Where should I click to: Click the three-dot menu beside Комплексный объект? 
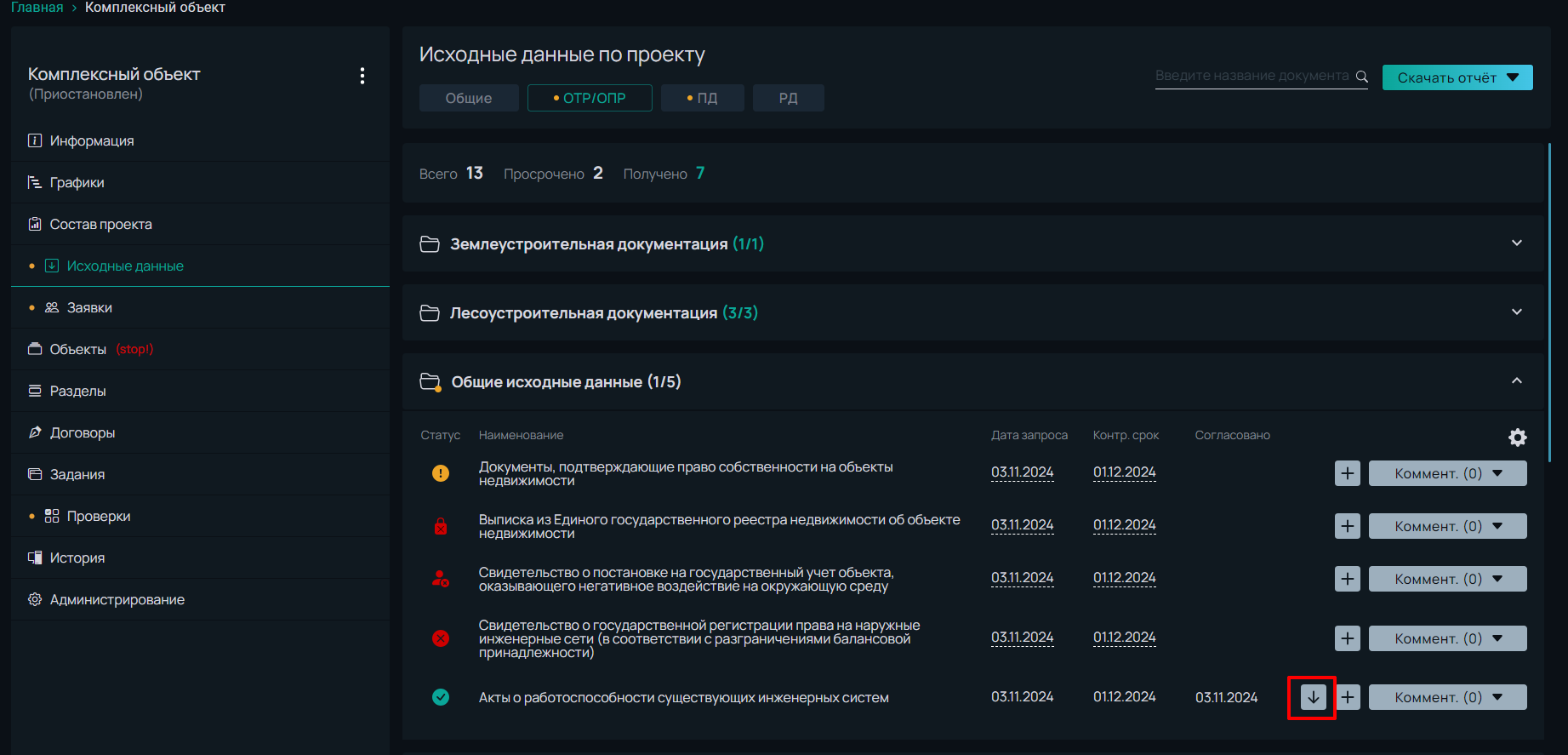(362, 76)
